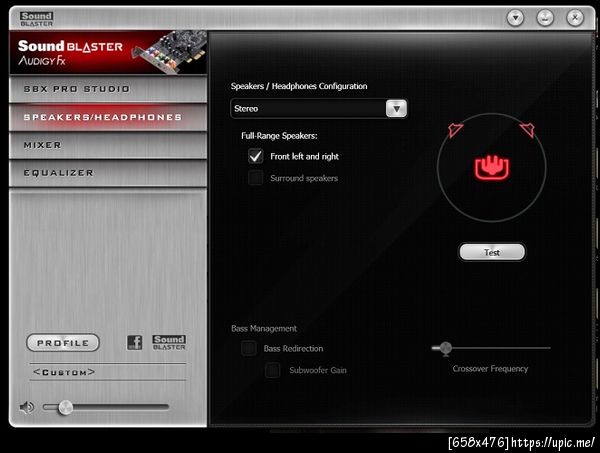Open the SBX Pro Studio section
This screenshot has height=453, width=600.
(108, 89)
